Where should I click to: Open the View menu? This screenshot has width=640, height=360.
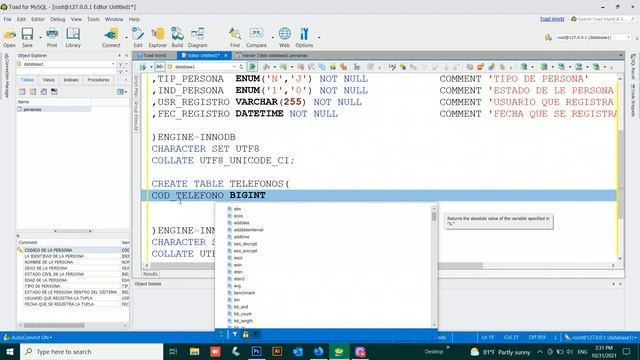pos(76,19)
